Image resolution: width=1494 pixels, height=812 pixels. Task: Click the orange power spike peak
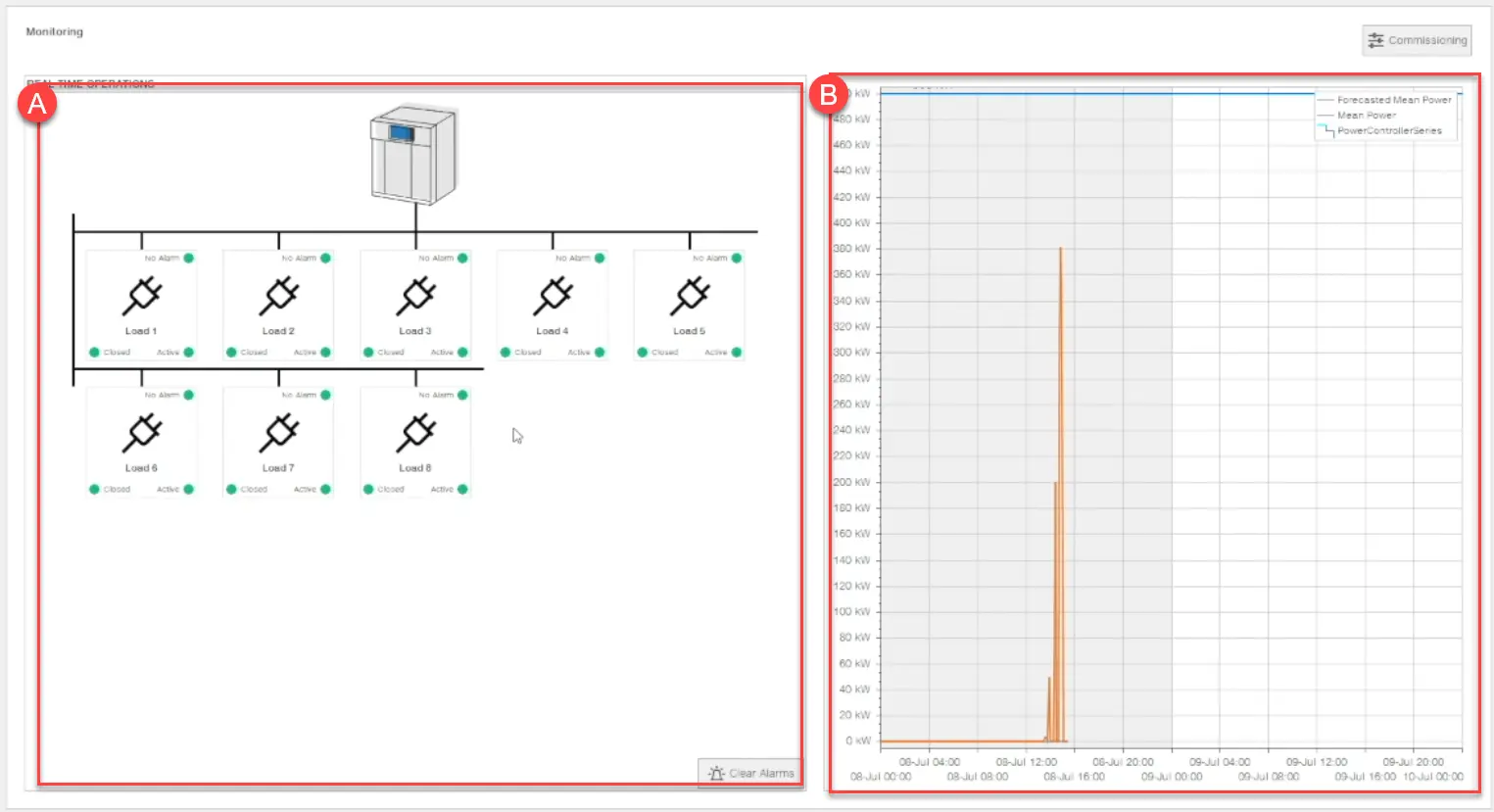click(1060, 250)
